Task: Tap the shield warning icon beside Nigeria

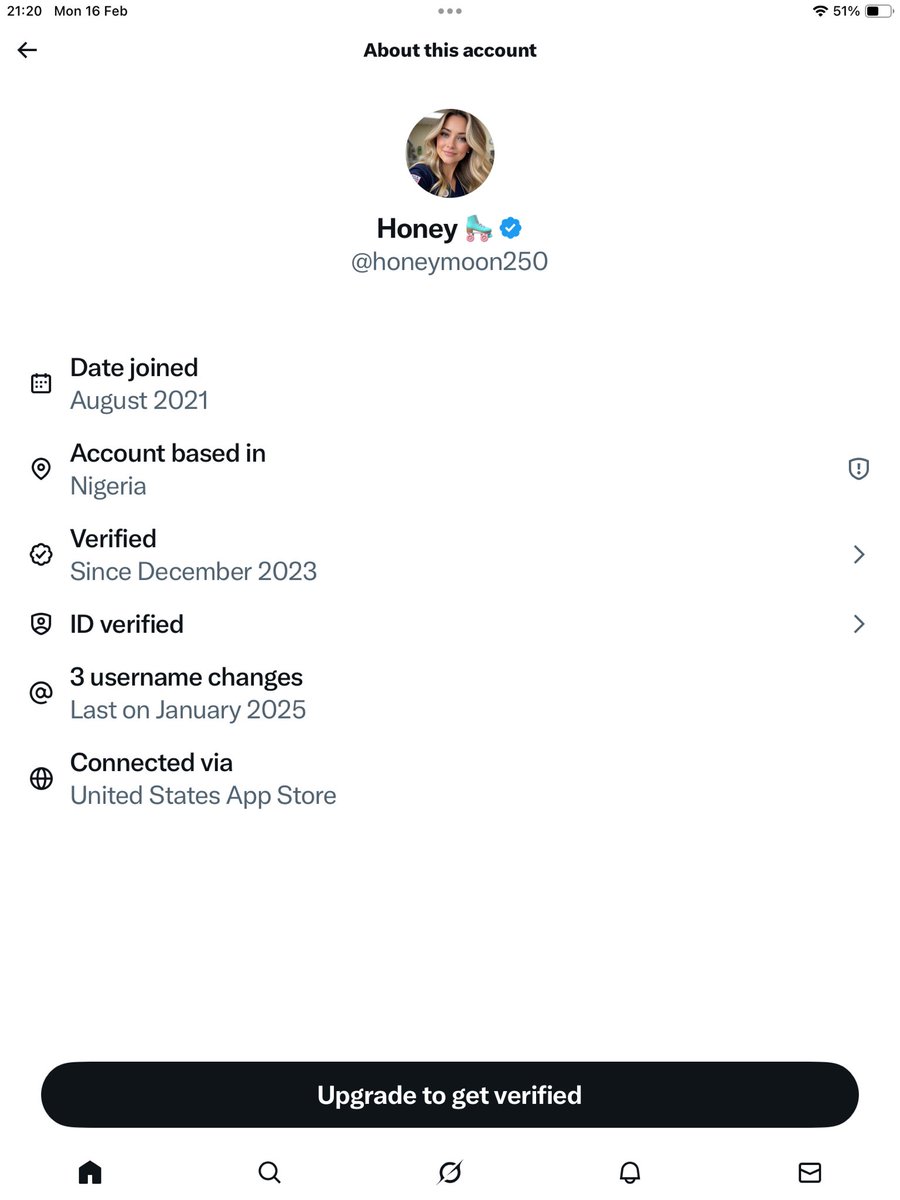Action: [x=858, y=468]
